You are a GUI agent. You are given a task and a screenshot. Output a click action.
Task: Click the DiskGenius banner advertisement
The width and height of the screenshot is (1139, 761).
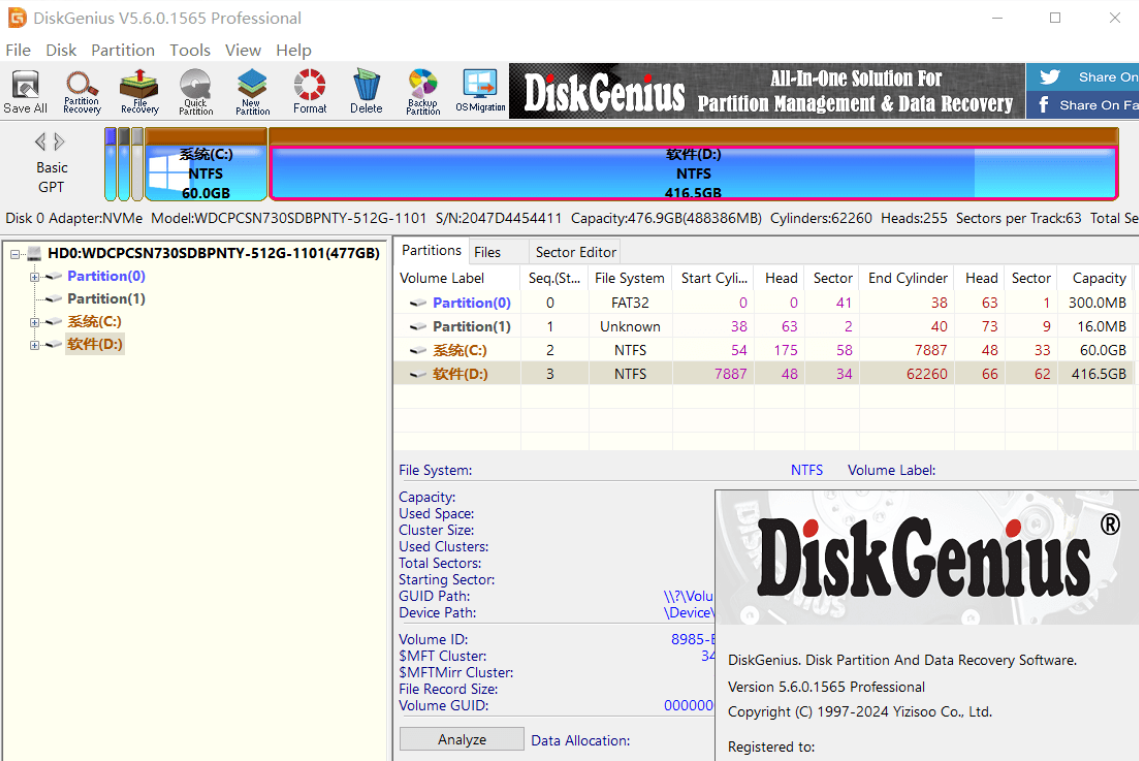pyautogui.click(x=767, y=91)
